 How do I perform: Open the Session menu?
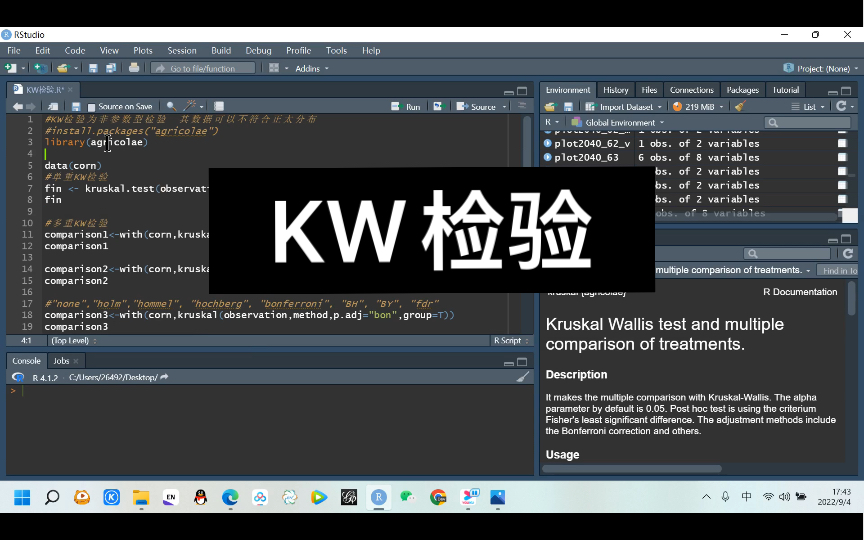click(x=182, y=50)
